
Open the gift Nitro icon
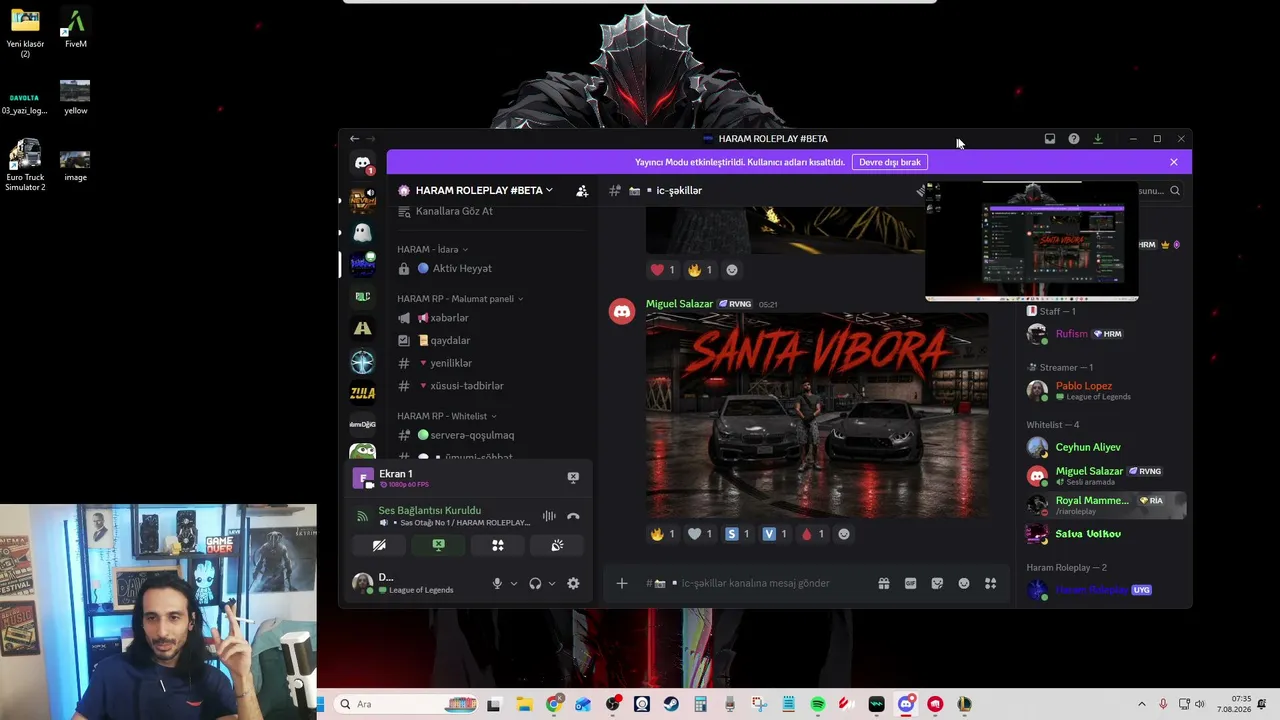(884, 583)
